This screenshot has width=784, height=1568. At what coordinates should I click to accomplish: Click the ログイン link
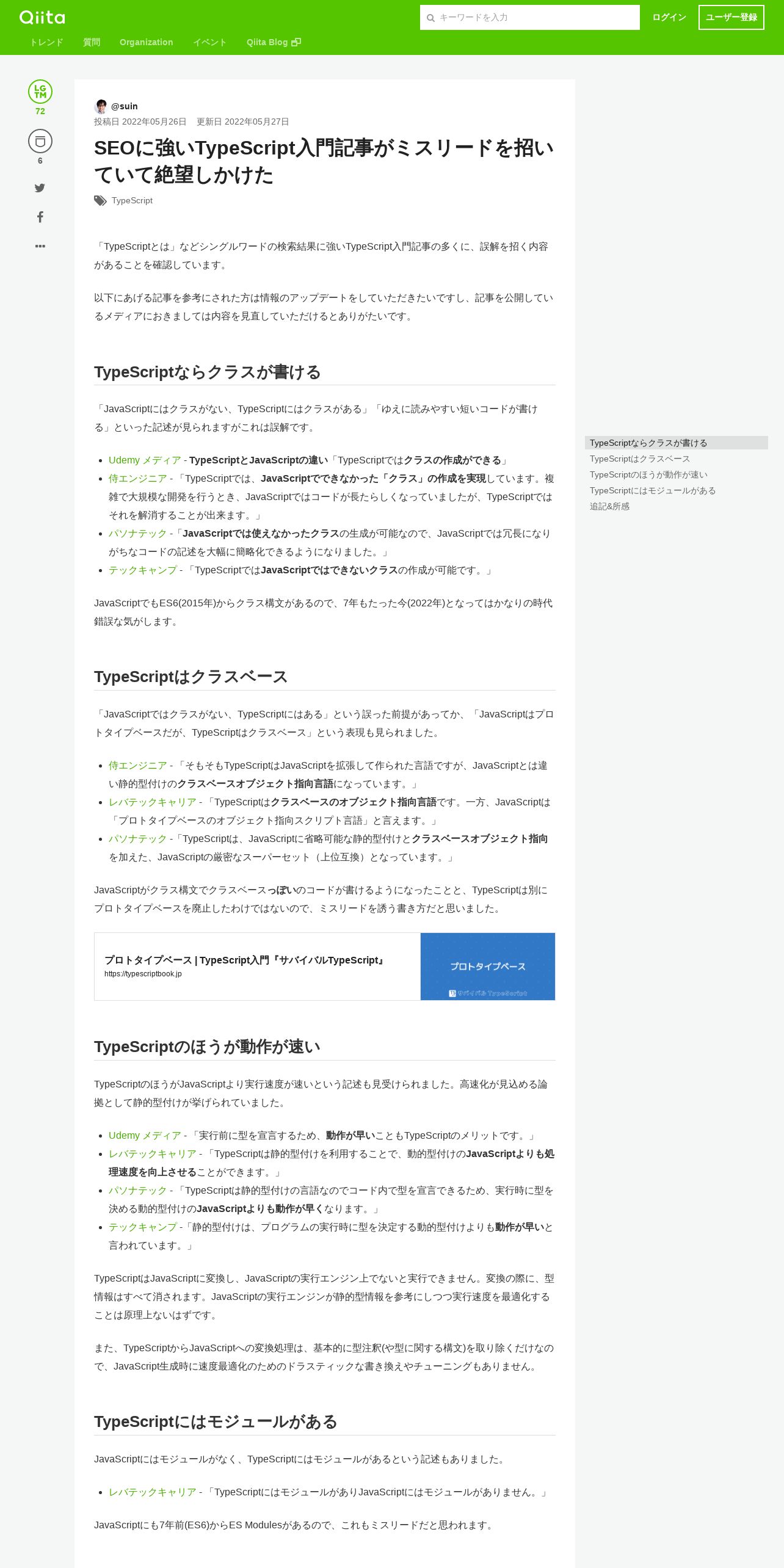tap(669, 17)
